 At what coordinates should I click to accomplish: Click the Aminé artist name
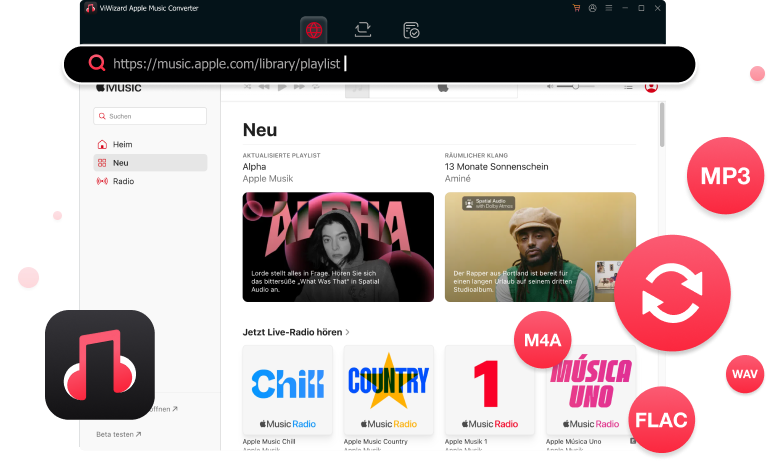pos(457,179)
